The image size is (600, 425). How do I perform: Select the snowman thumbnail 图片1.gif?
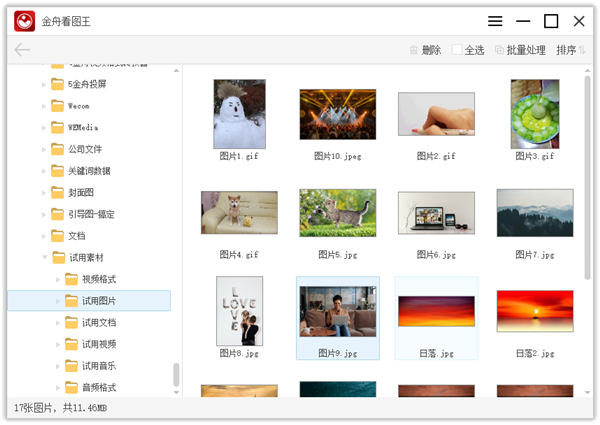click(x=239, y=114)
